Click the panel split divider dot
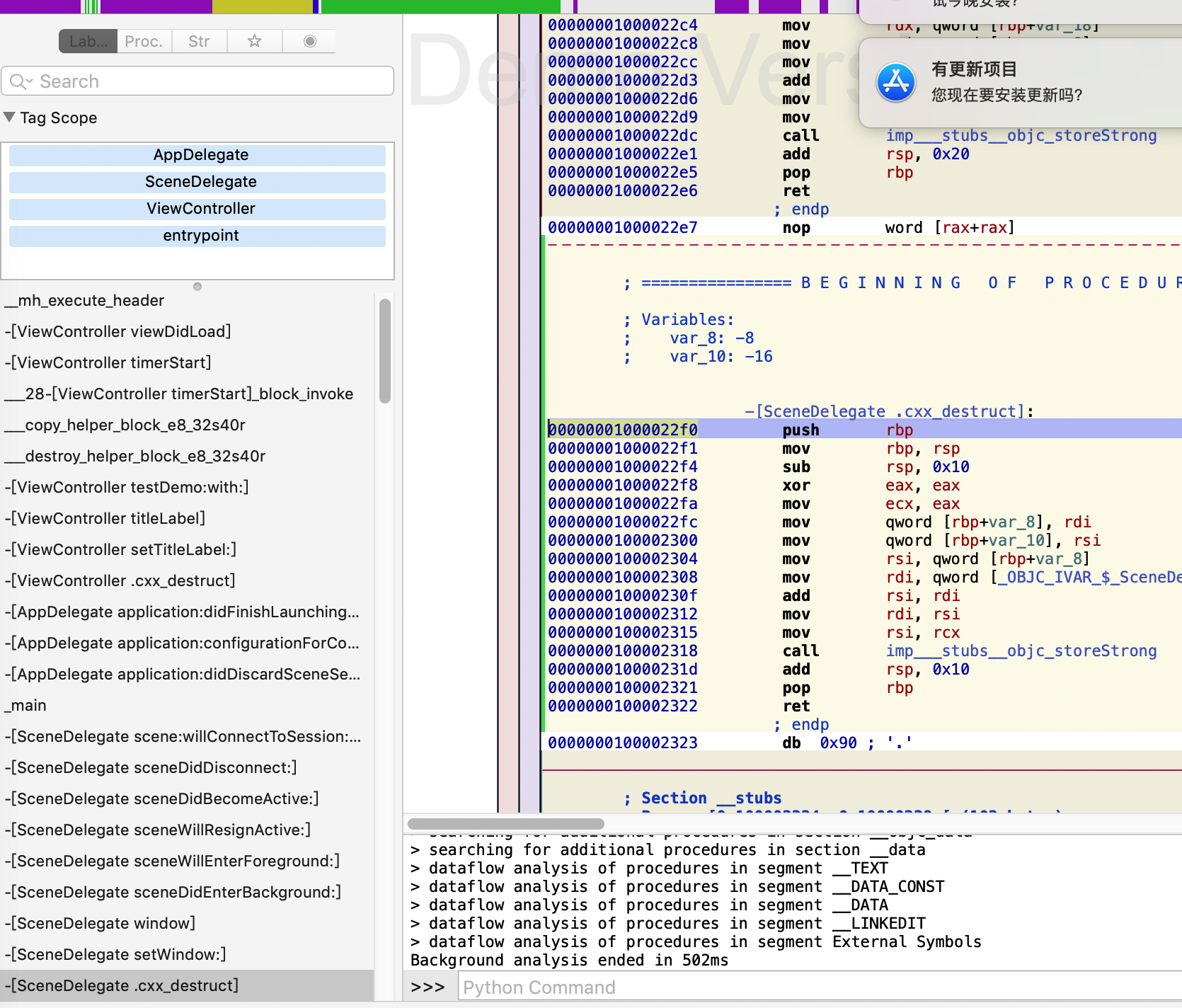1182x1008 pixels. tap(197, 287)
